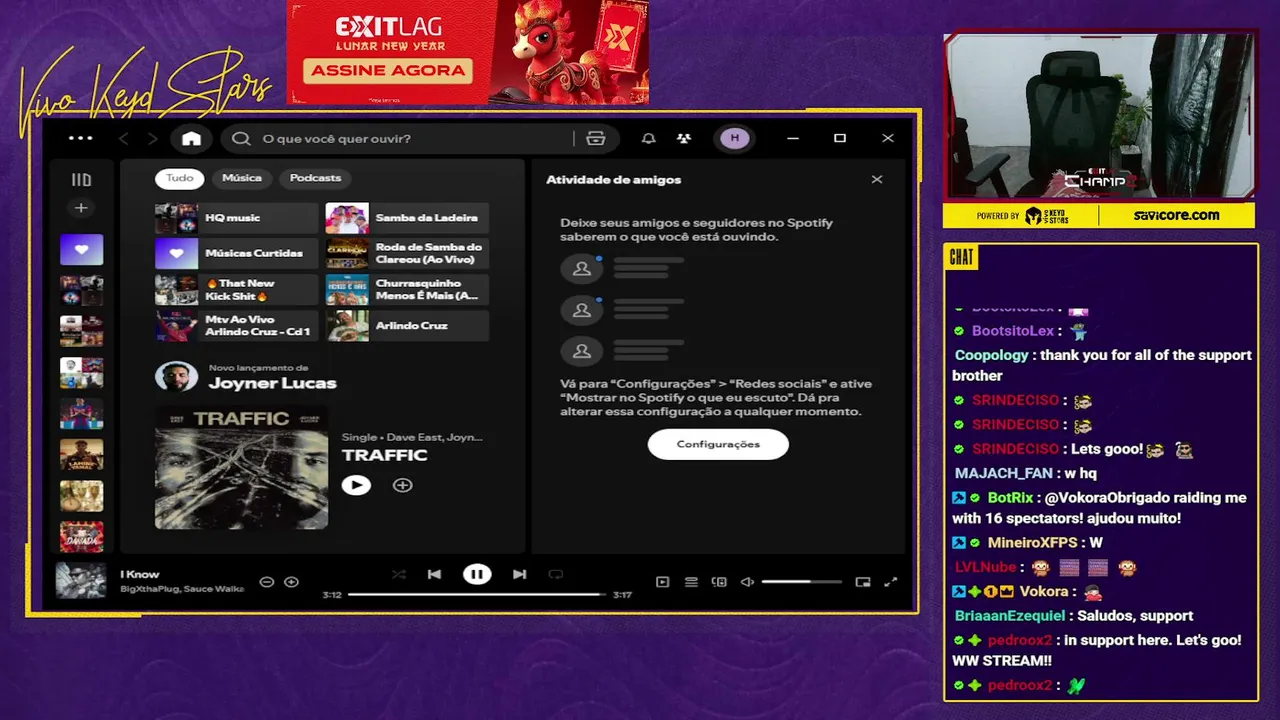Pause the current song

tap(477, 574)
